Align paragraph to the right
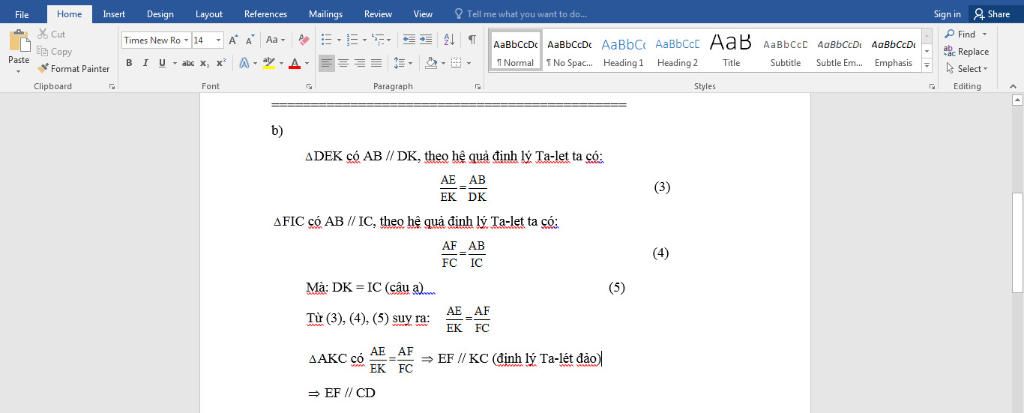1024x413 pixels. (359, 63)
